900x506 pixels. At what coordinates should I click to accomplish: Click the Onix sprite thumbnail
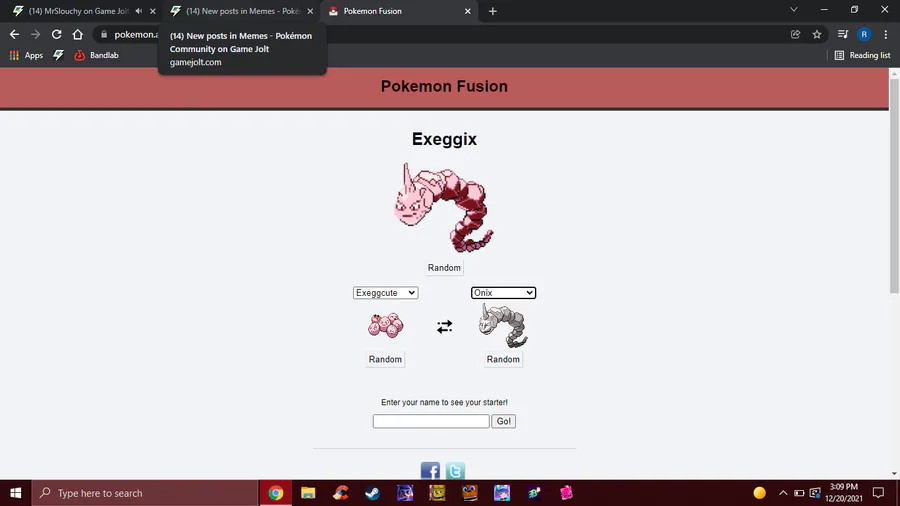coord(503,325)
